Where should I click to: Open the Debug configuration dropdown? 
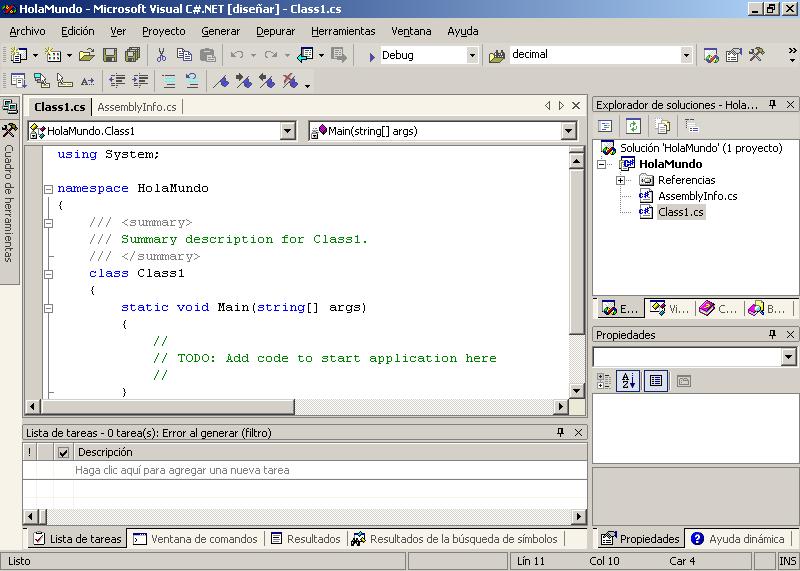(472, 55)
